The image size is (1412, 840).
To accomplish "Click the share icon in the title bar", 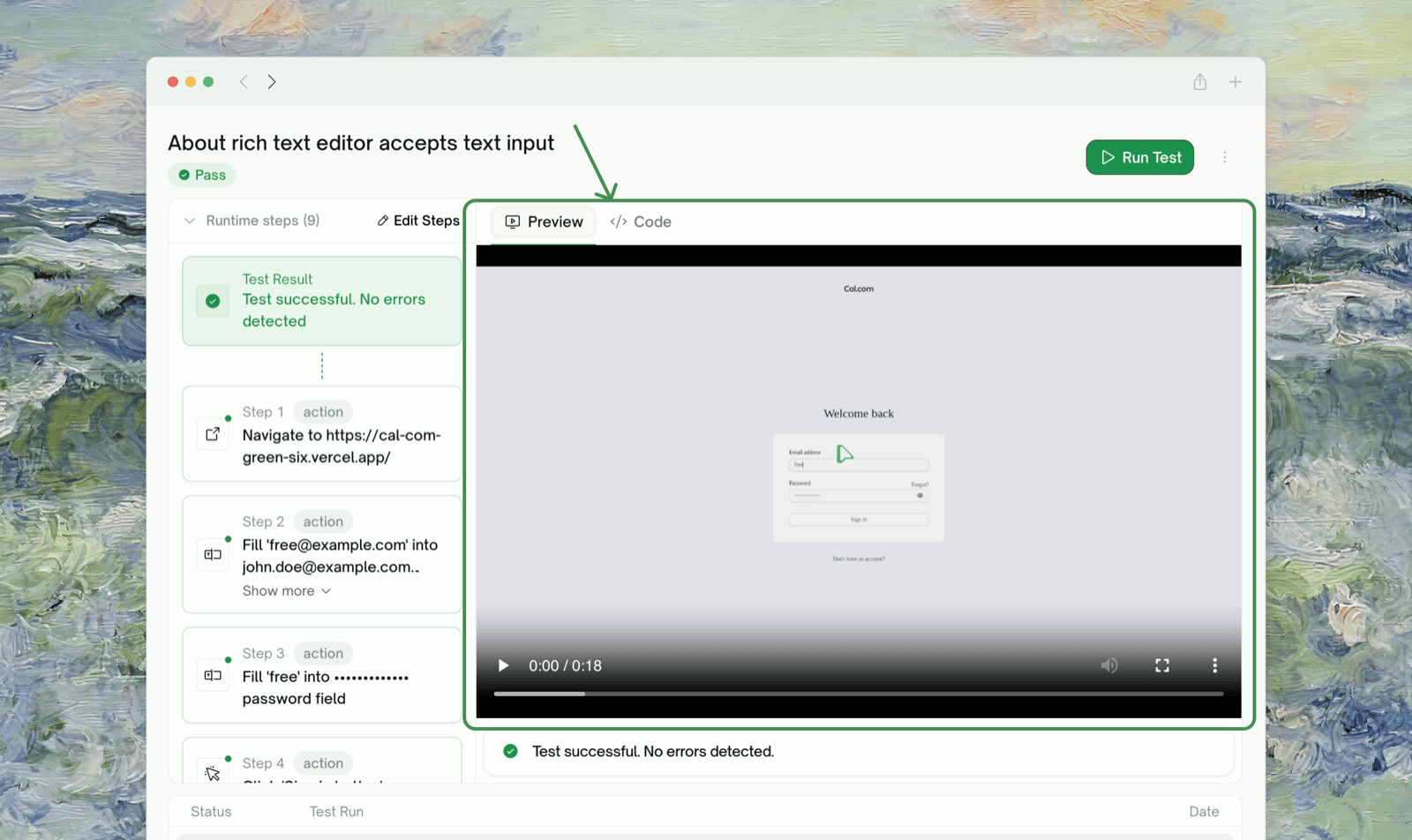I will [x=1200, y=82].
